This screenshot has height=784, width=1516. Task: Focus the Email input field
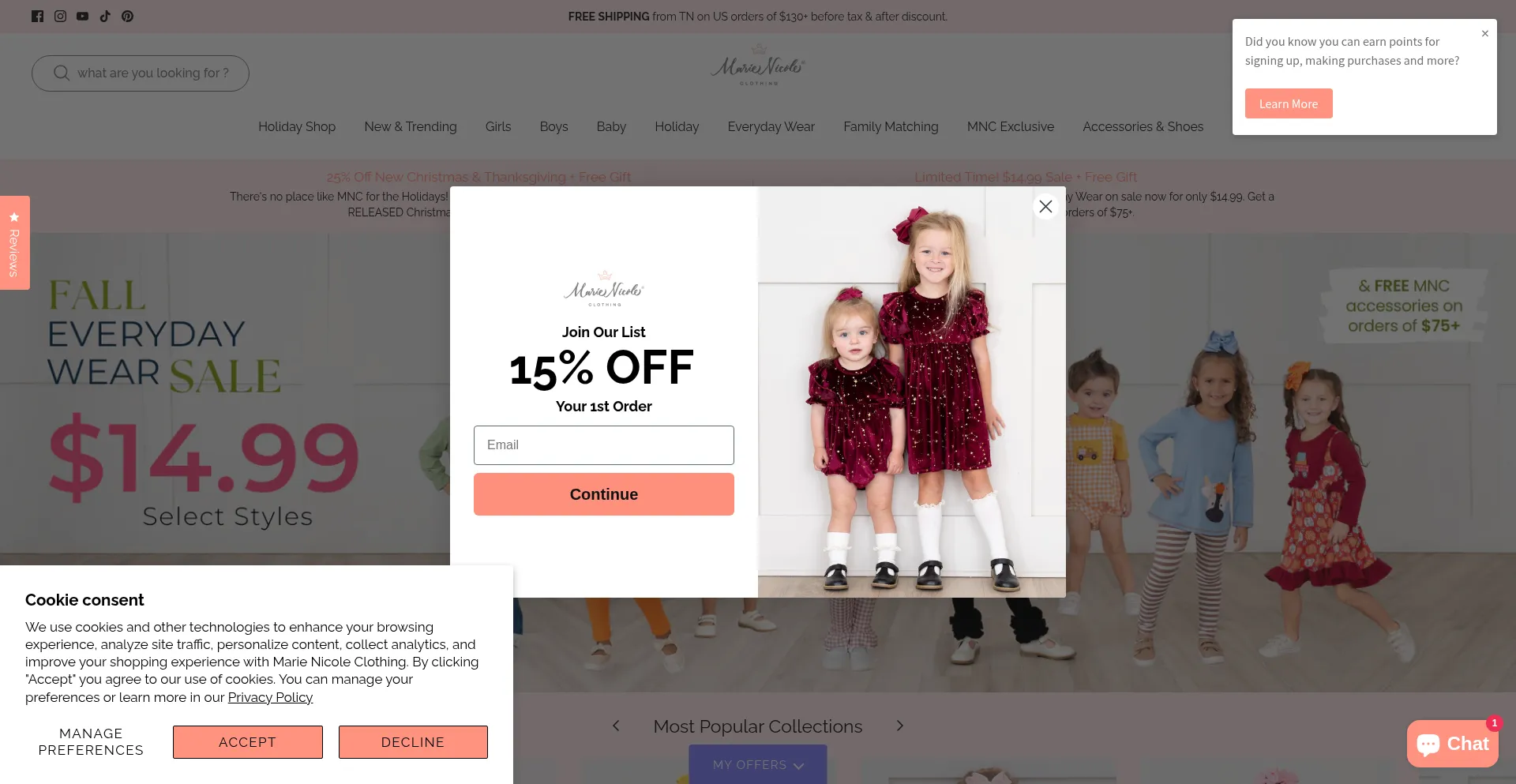(x=604, y=445)
